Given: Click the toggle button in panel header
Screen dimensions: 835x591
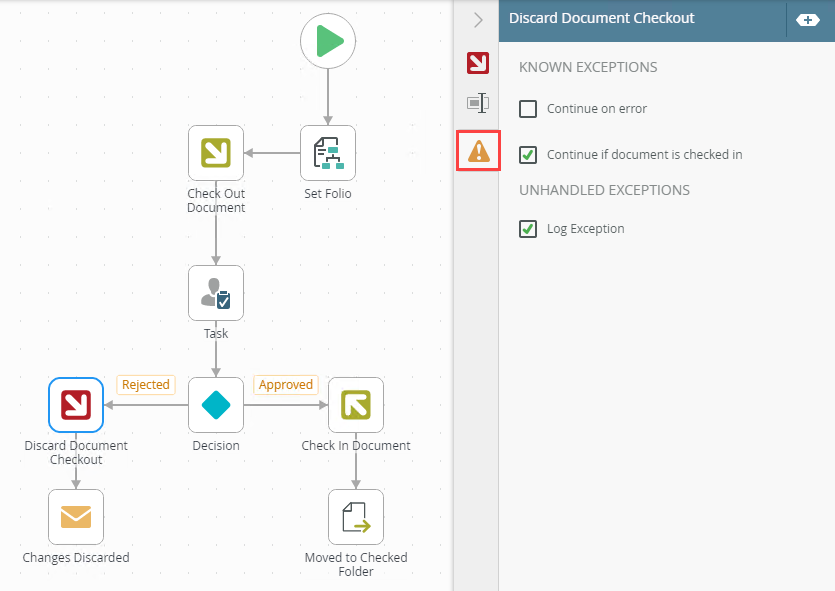Looking at the screenshot, I should [x=808, y=19].
